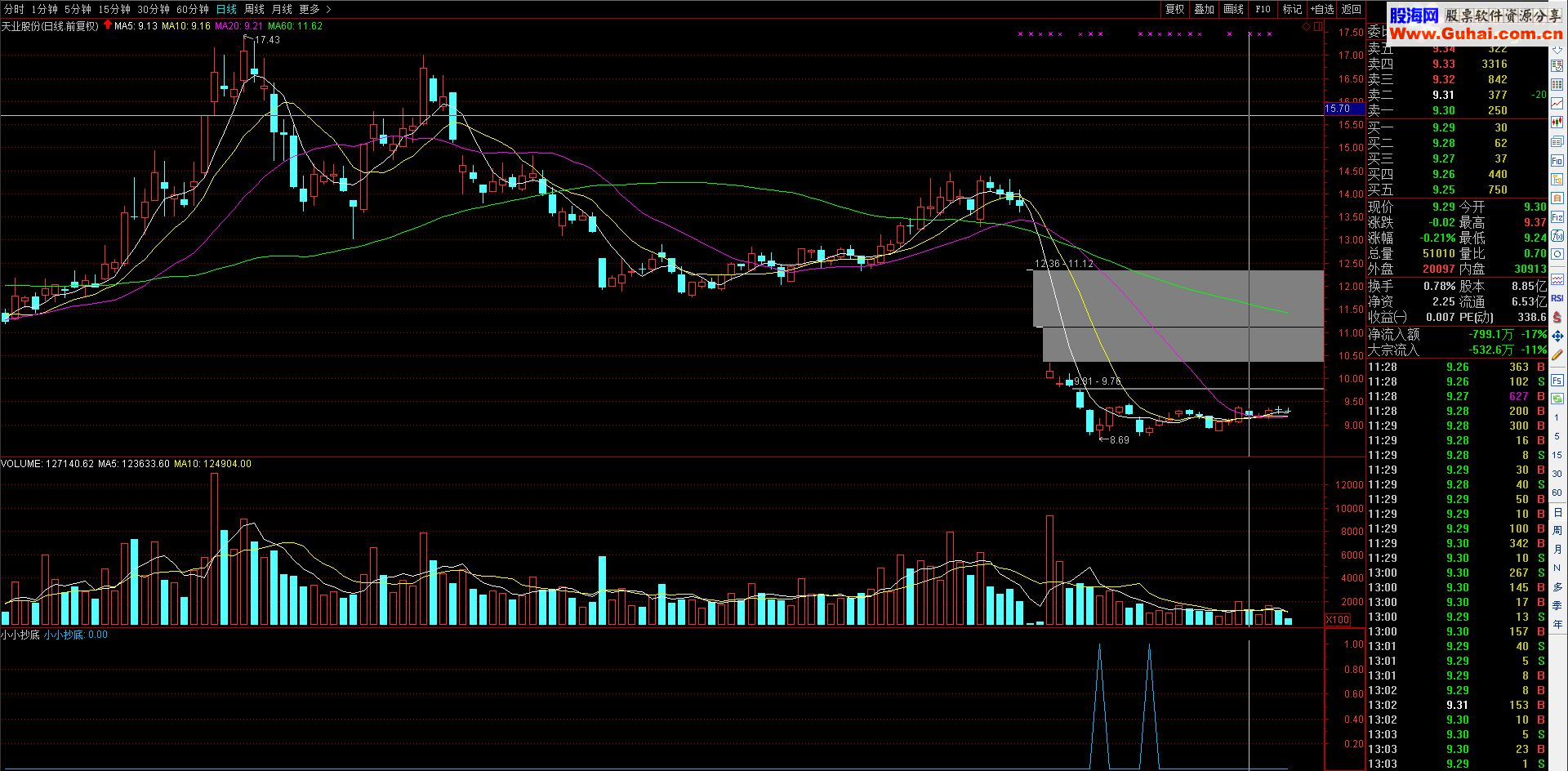Select weekly 周 period in sidebar
1568x771 pixels.
[x=1557, y=531]
